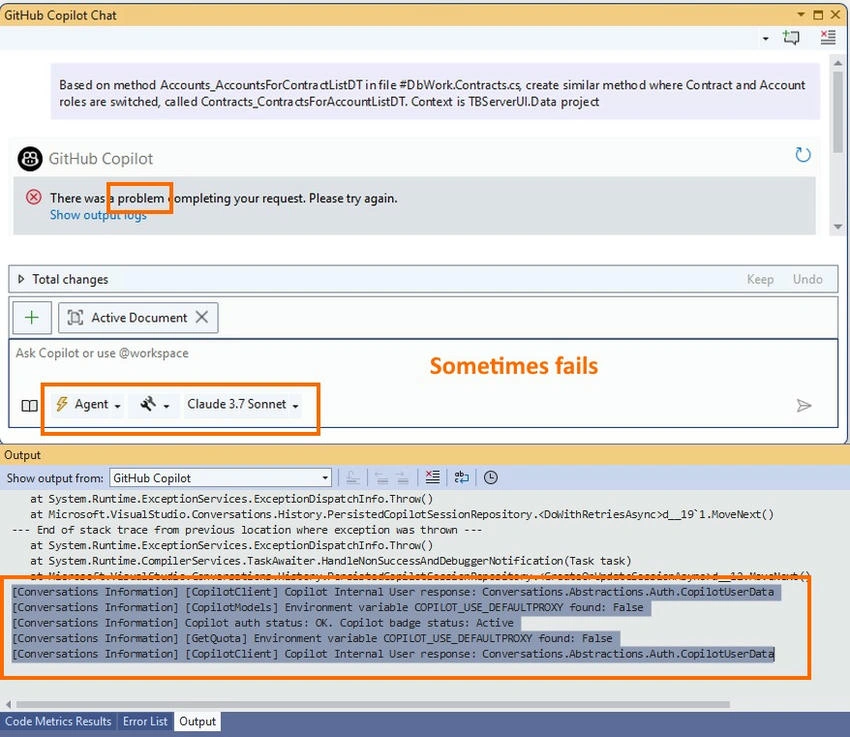850x737 pixels.
Task: Select the Output tab
Action: 197,721
